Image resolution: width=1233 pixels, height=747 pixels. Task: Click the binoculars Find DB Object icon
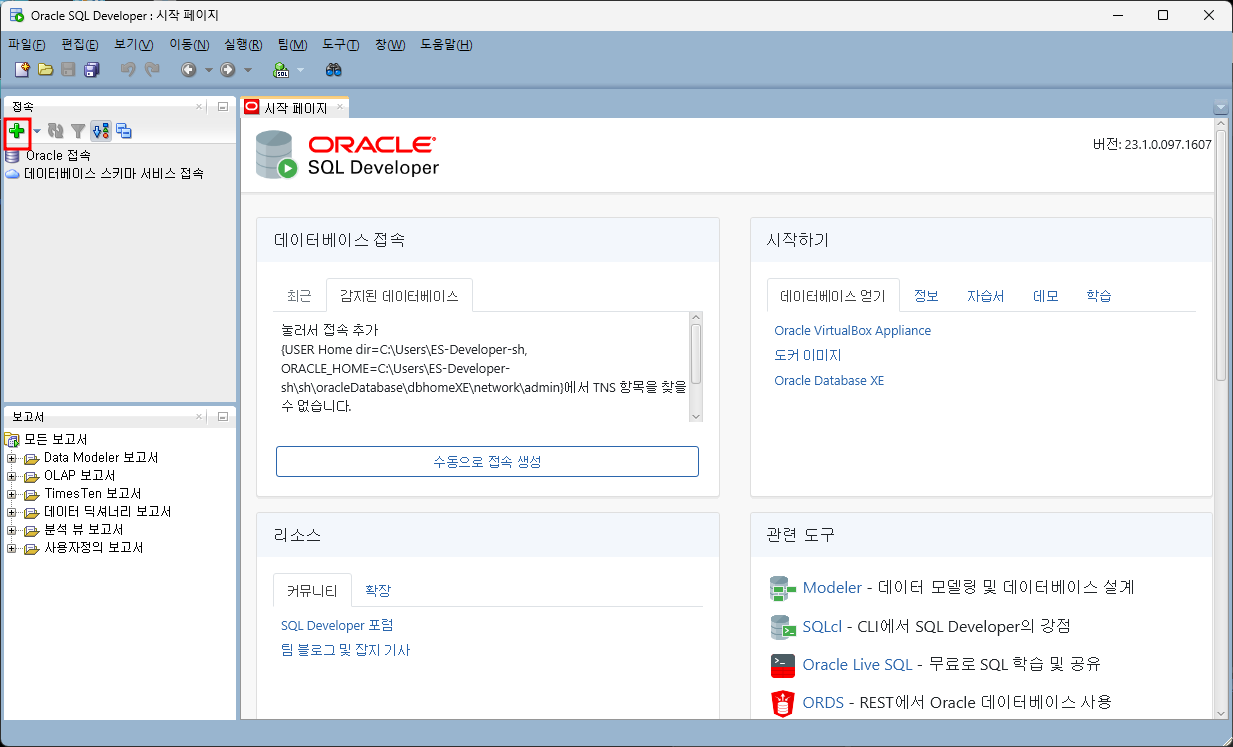coord(334,69)
